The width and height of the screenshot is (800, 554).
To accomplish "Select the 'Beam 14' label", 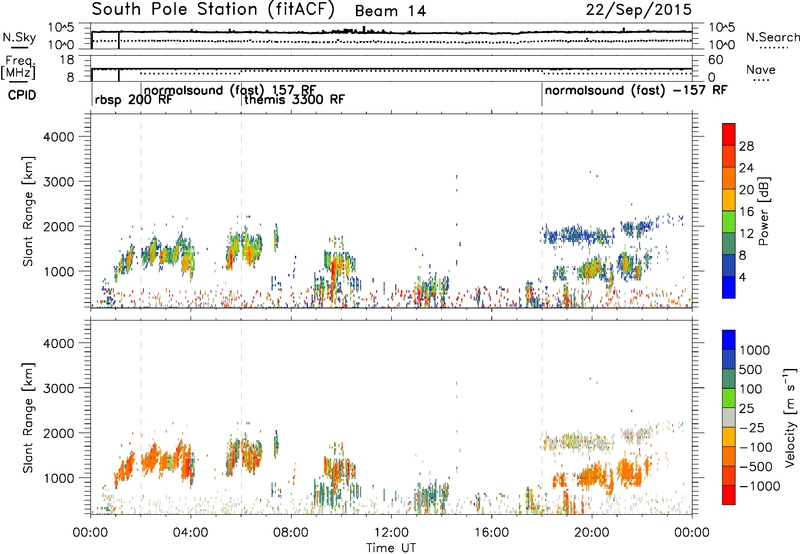I will tap(390, 11).
